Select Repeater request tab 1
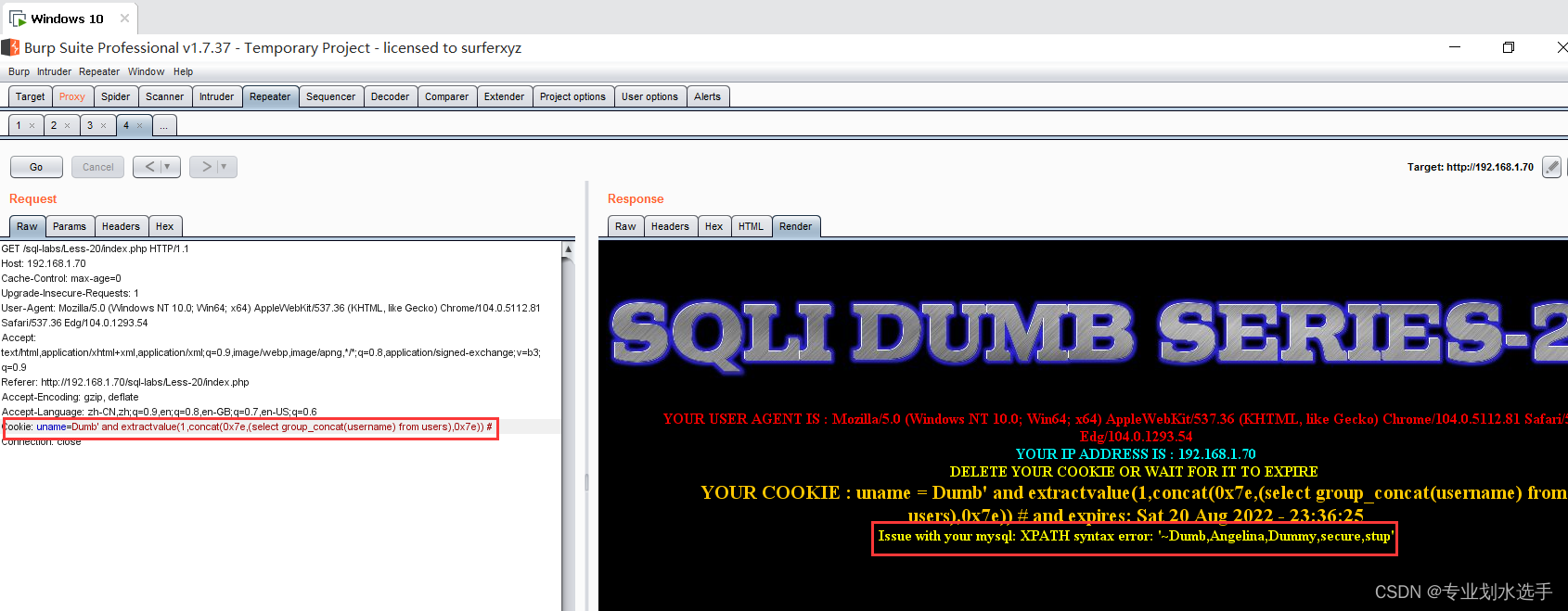Image resolution: width=1568 pixels, height=611 pixels. pyautogui.click(x=19, y=125)
